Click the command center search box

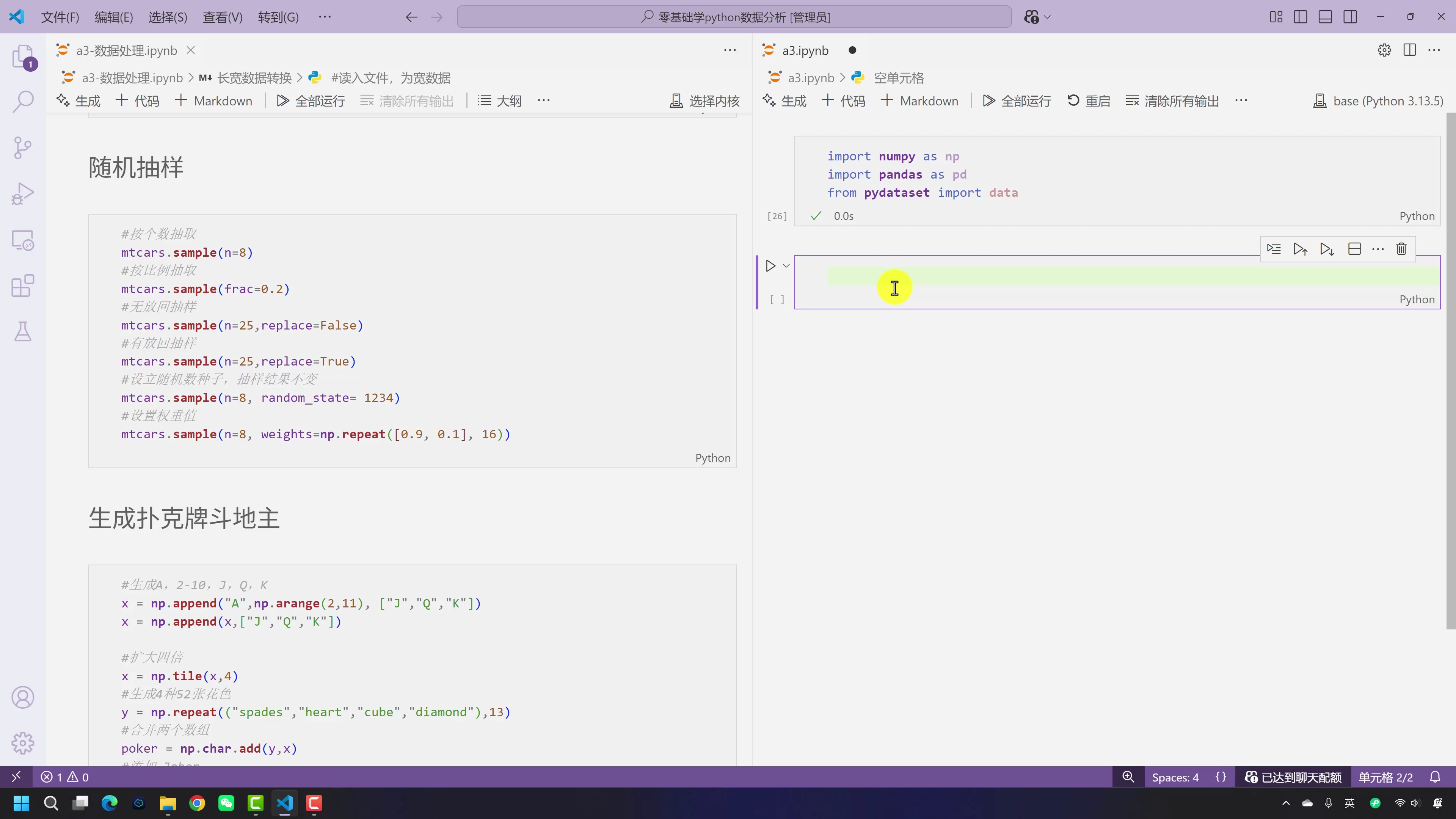pyautogui.click(x=734, y=17)
